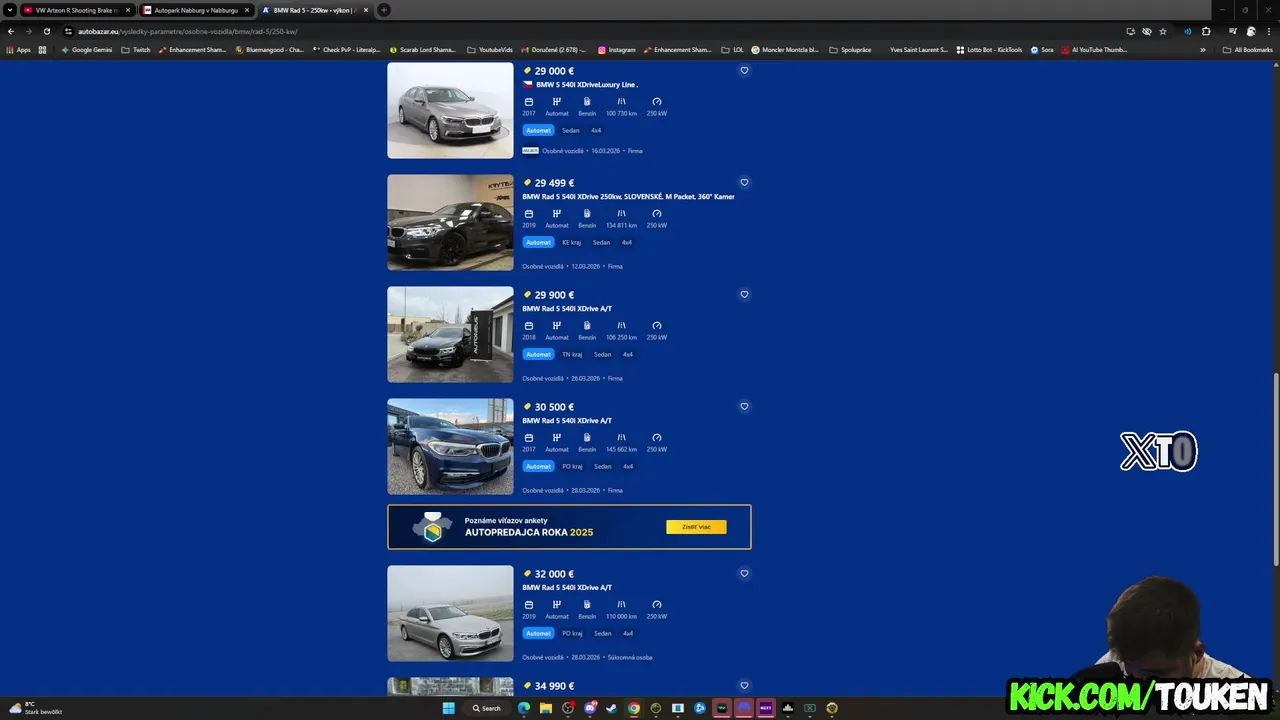
Task: Open Microsoft Edge from the taskbar
Action: click(524, 708)
